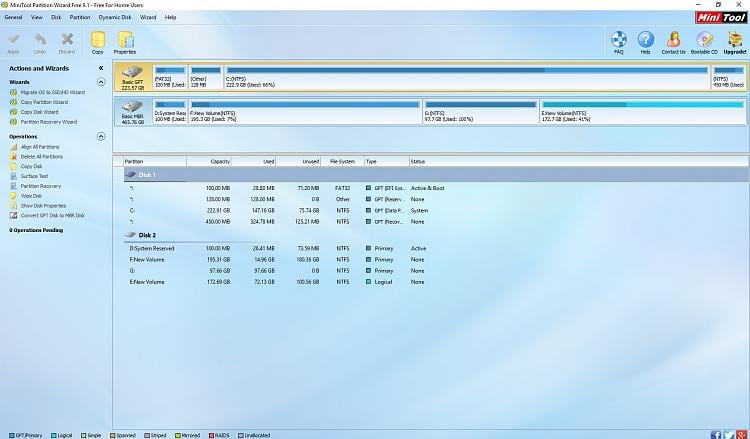Viewport: 750px width, 439px height.
Task: Click the Logical legend swatch
Action: click(54, 436)
